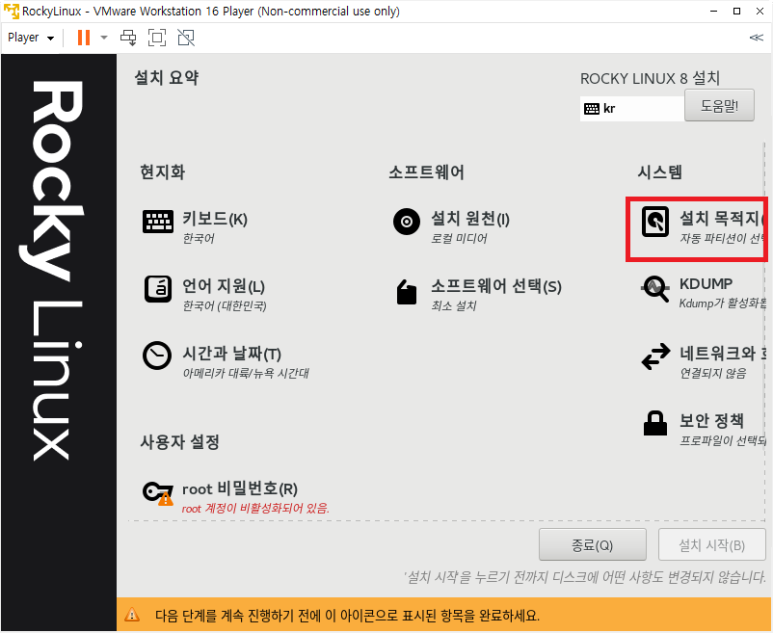This screenshot has width=773, height=633.
Task: Click the installation source disc icon
Action: 407,221
